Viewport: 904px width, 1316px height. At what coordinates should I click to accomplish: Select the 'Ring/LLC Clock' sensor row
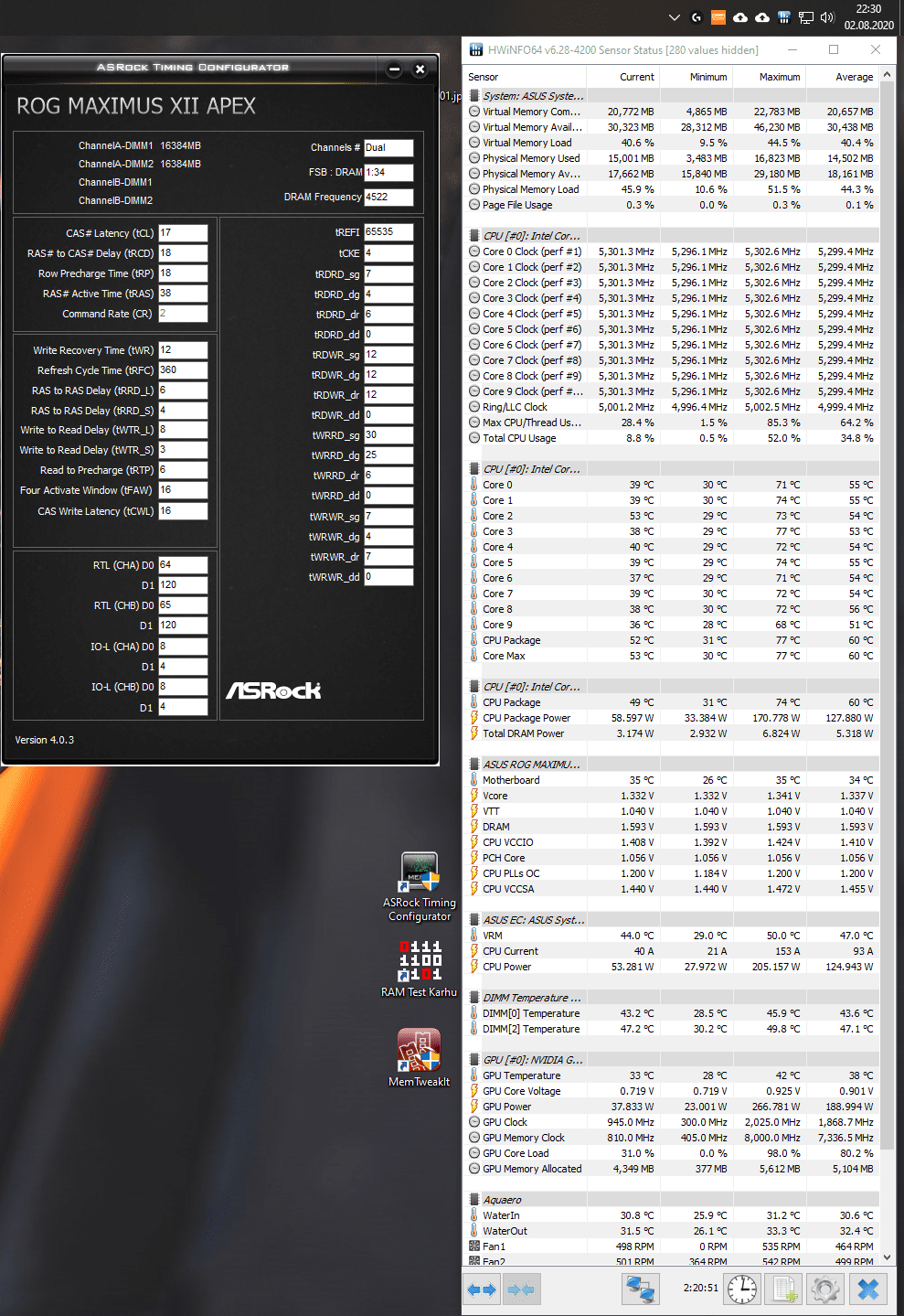pyautogui.click(x=671, y=407)
